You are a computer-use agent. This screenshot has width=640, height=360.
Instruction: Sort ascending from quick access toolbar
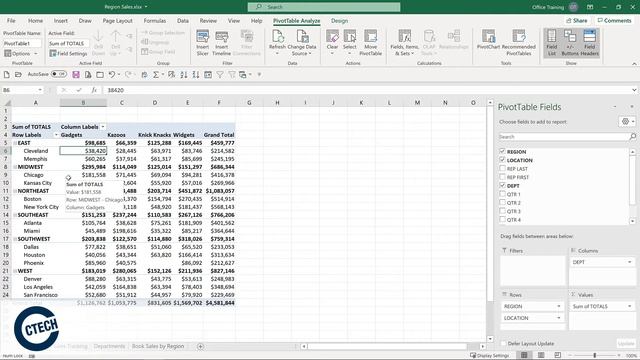(x=184, y=74)
